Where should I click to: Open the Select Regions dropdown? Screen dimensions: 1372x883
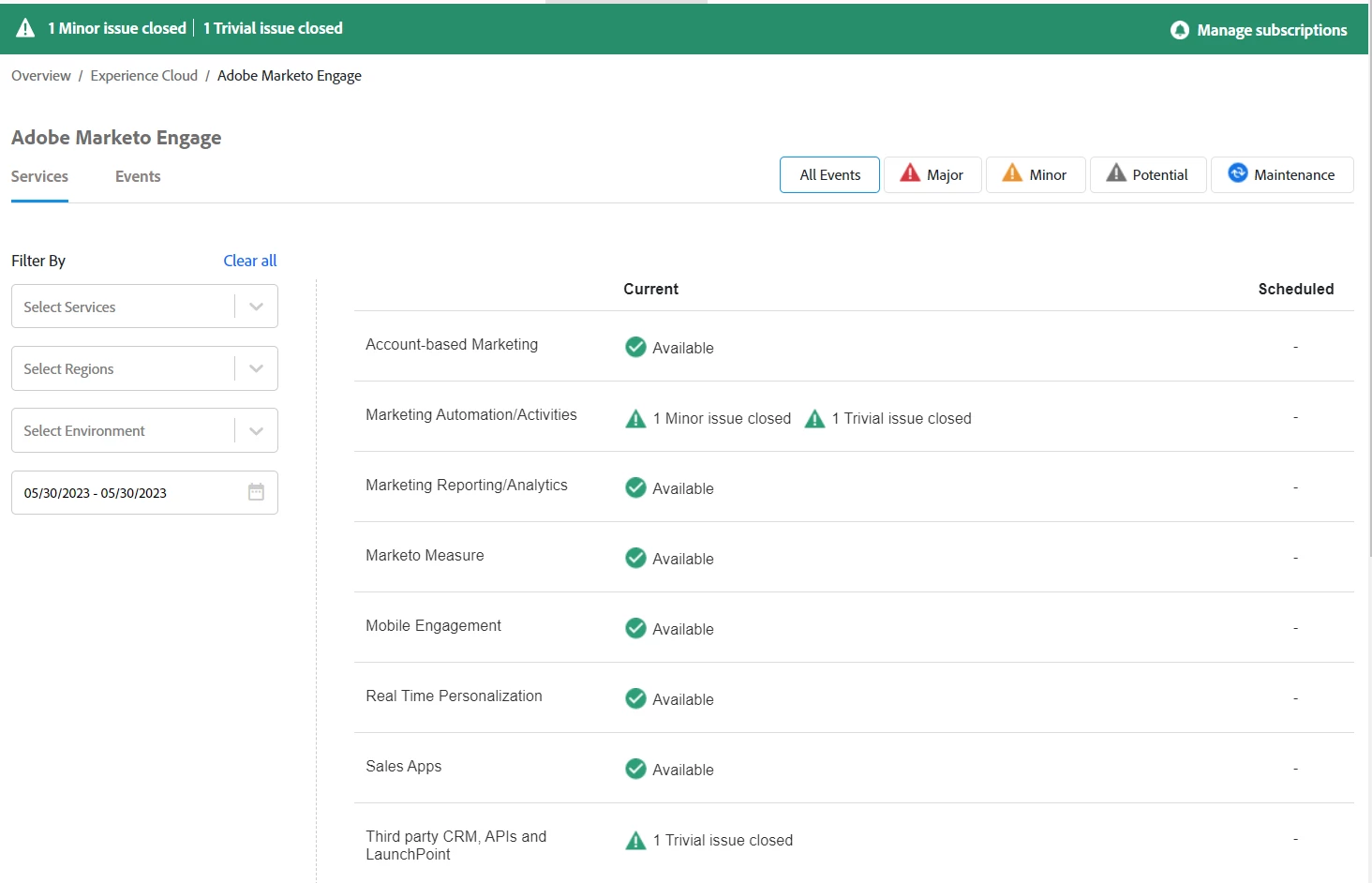[x=144, y=368]
